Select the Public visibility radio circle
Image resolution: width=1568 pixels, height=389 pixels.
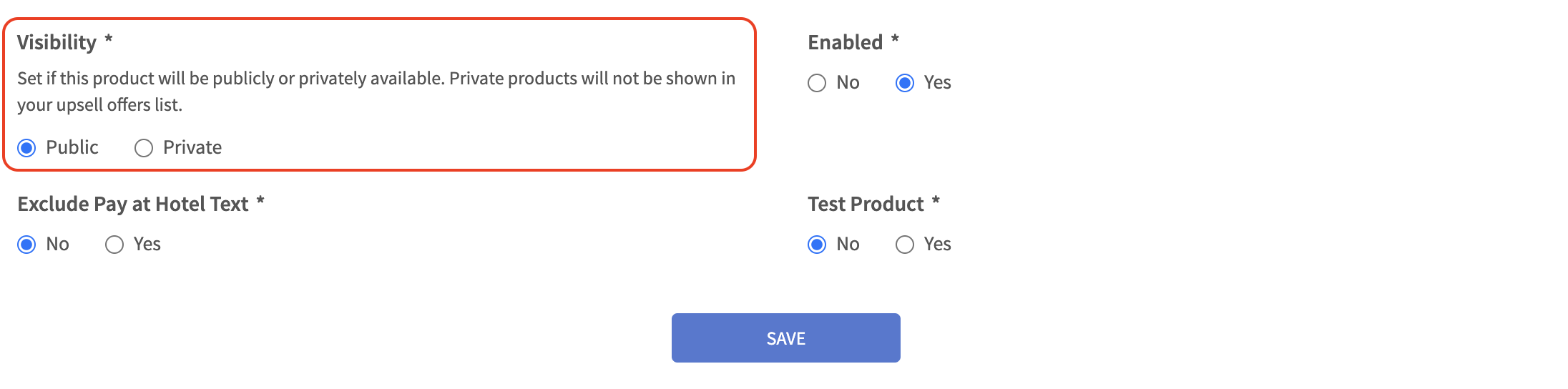pos(26,148)
